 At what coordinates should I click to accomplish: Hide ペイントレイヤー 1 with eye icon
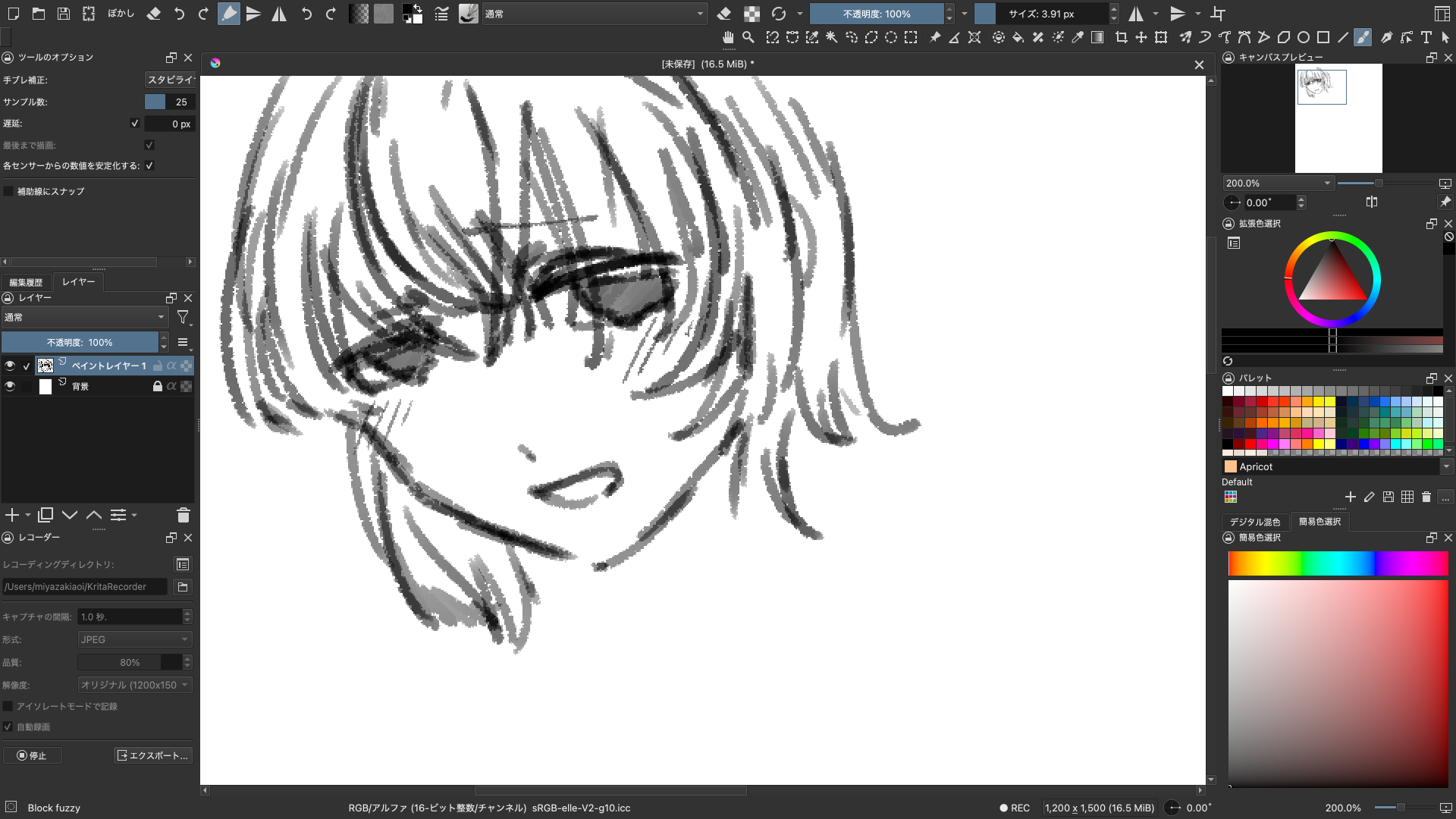(10, 366)
